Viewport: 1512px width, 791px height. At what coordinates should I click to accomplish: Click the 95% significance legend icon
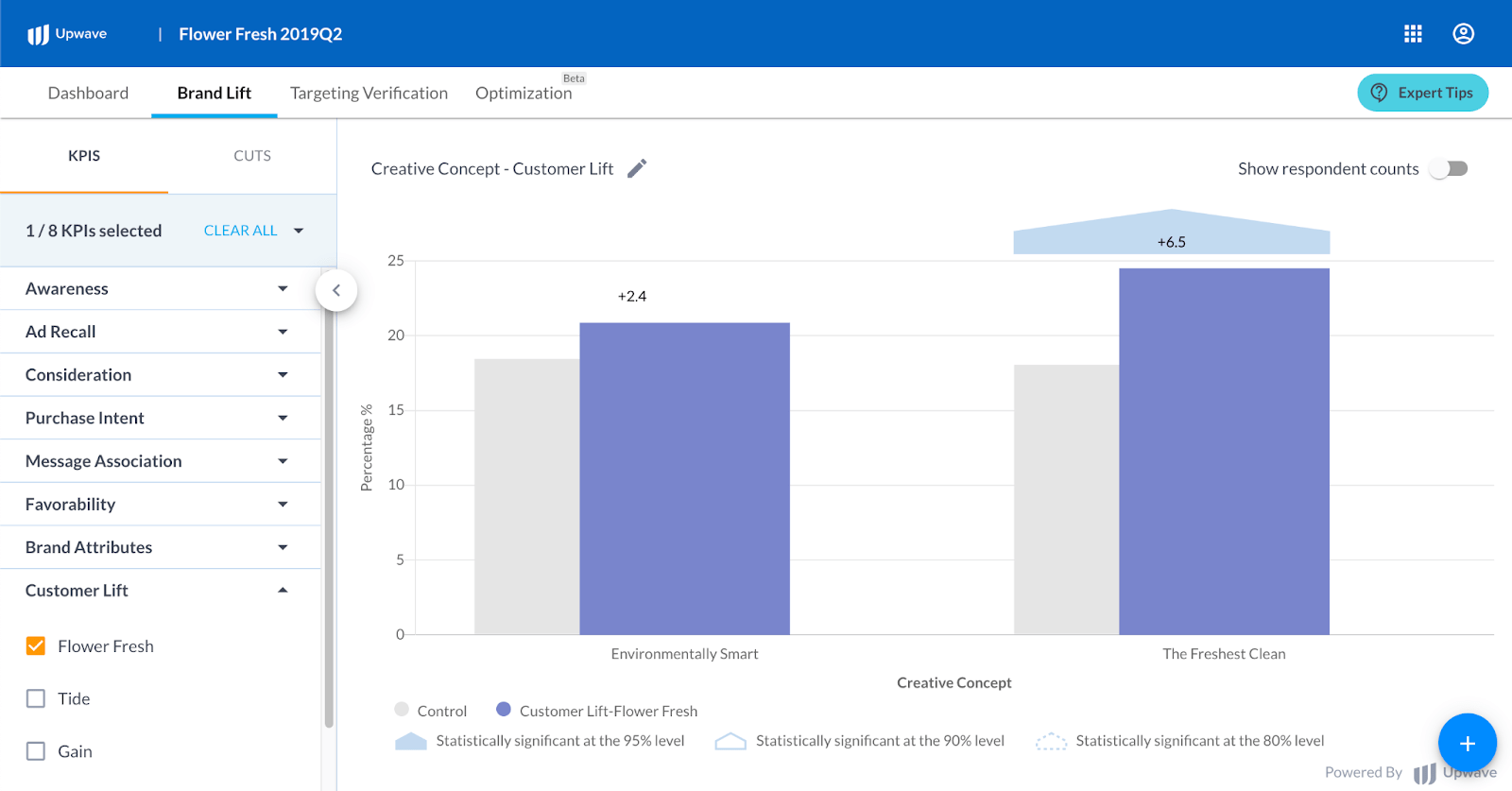click(x=411, y=741)
